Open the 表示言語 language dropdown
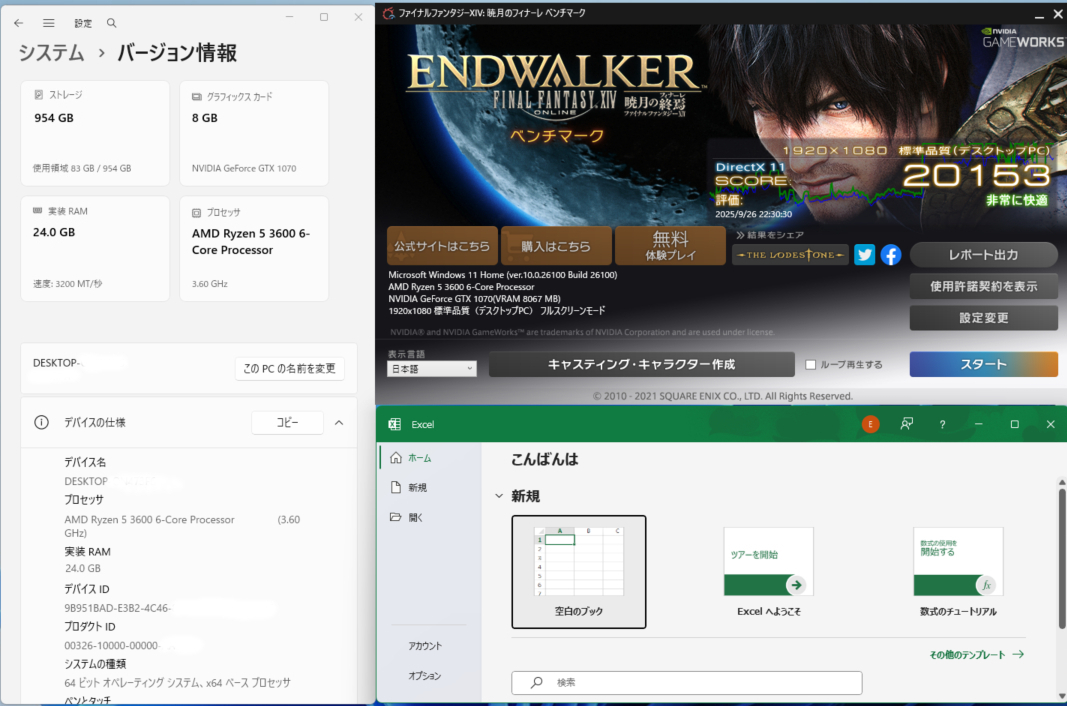The image size is (1067, 706). [x=431, y=369]
